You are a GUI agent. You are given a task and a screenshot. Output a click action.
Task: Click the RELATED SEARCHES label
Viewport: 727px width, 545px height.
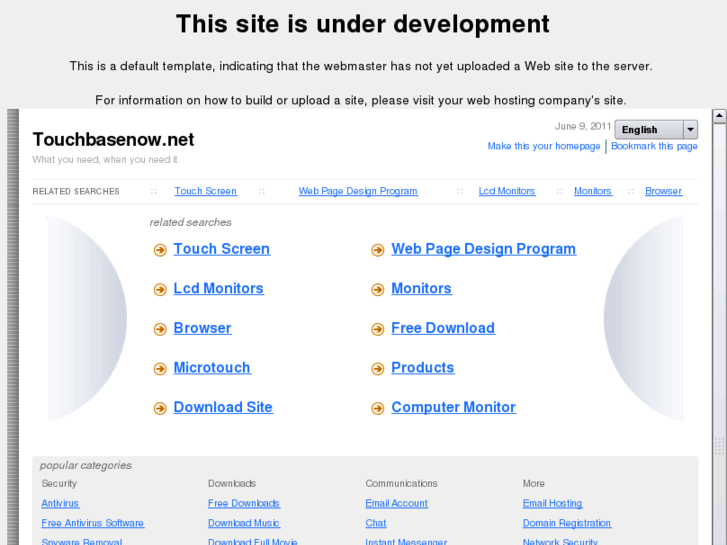(x=76, y=191)
